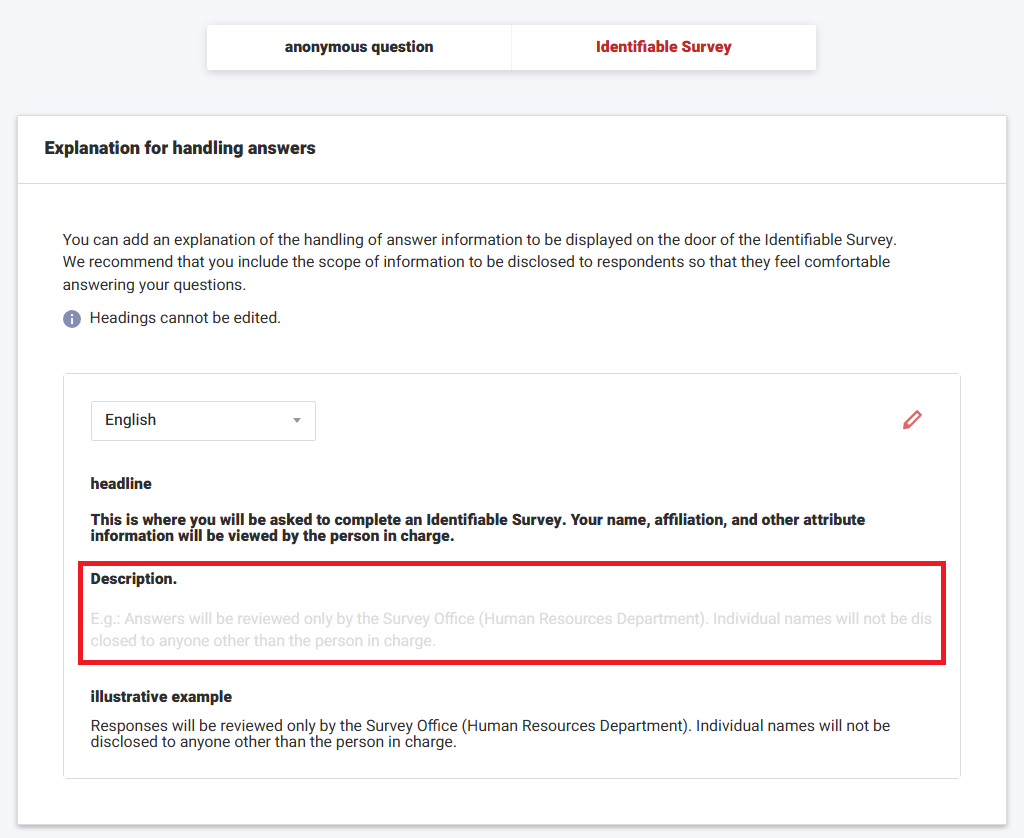Select the Identifiable Survey tab
This screenshot has width=1024, height=838.
click(x=663, y=47)
